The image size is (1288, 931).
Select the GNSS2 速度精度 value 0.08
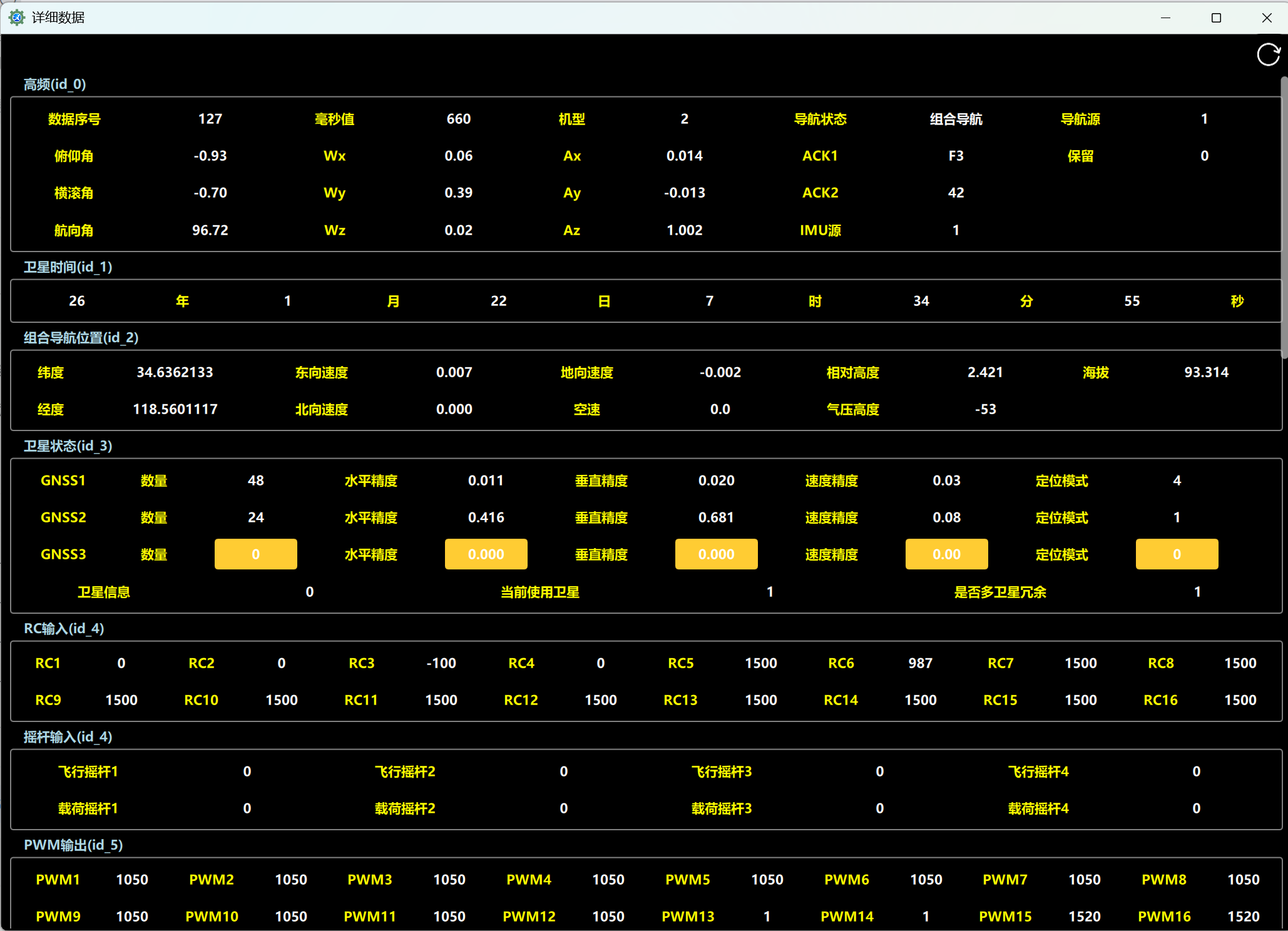pyautogui.click(x=946, y=517)
